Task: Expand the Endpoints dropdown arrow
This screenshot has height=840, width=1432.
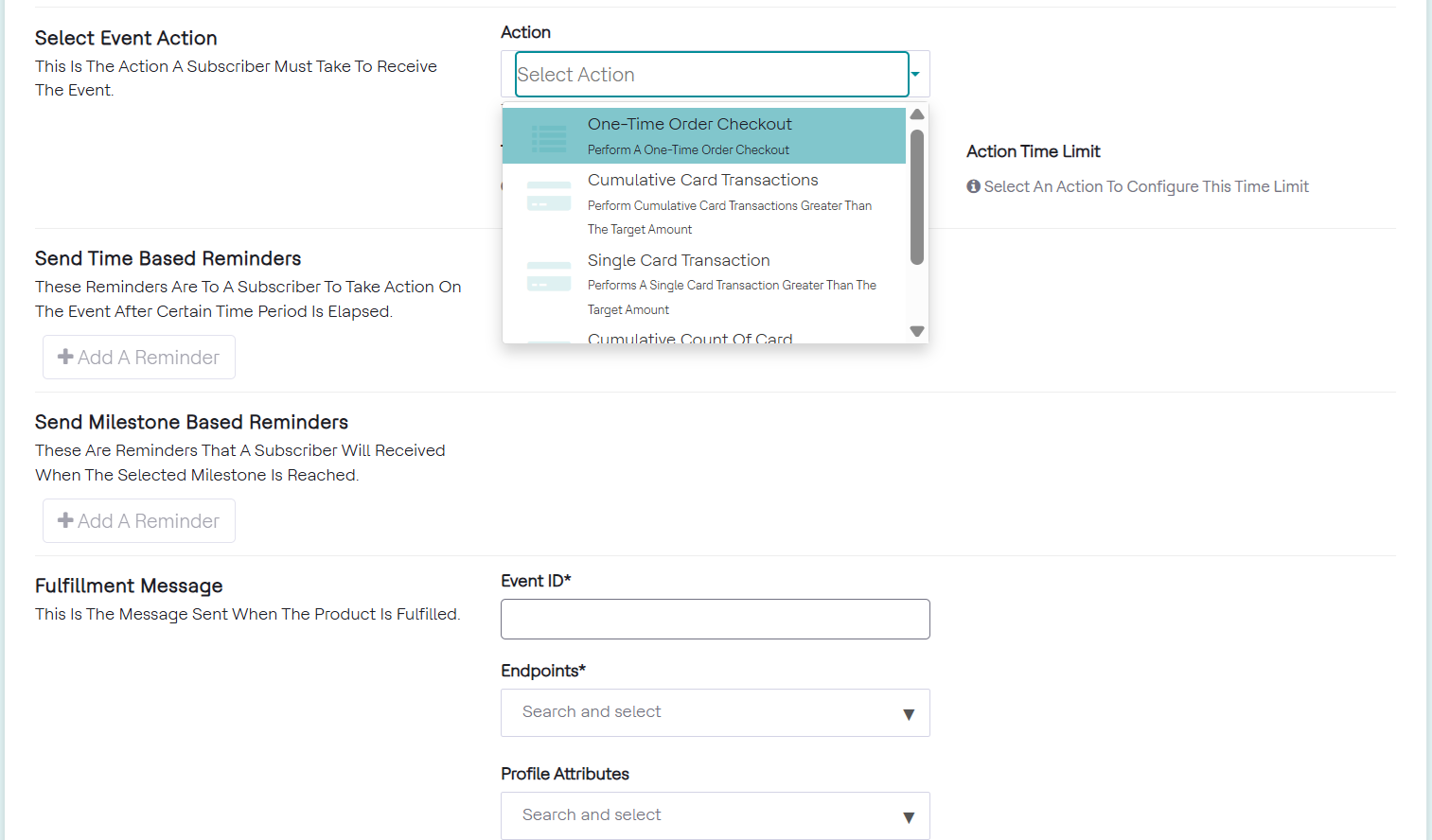Action: point(909,714)
